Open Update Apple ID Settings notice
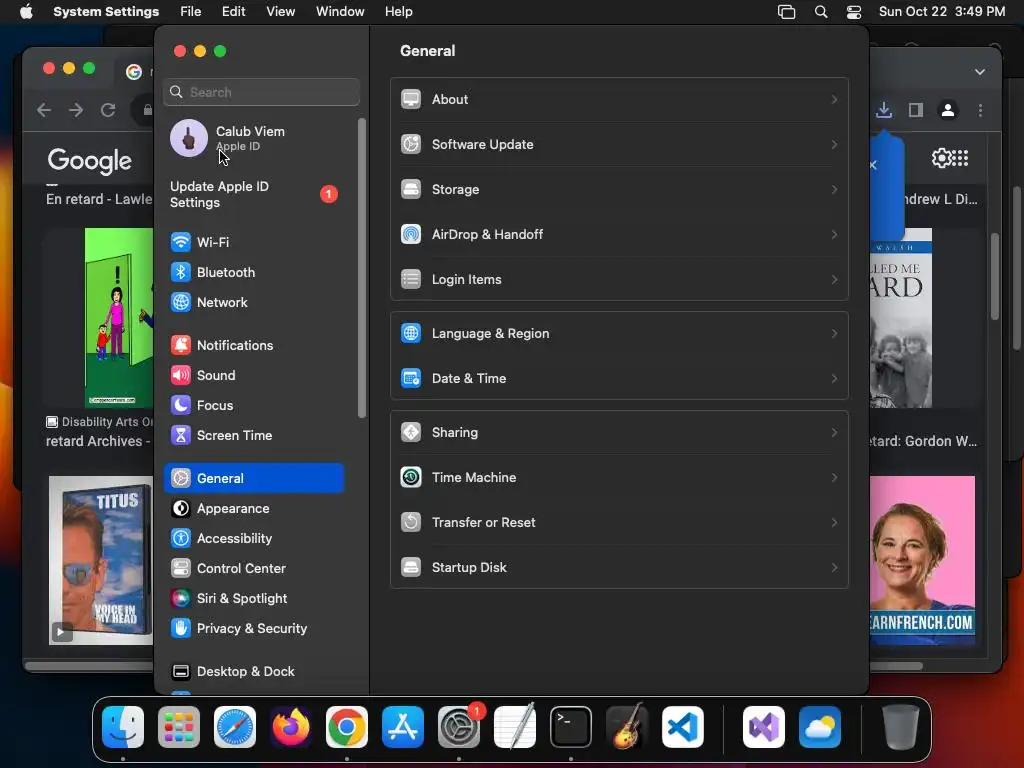This screenshot has height=768, width=1024. pyautogui.click(x=253, y=195)
